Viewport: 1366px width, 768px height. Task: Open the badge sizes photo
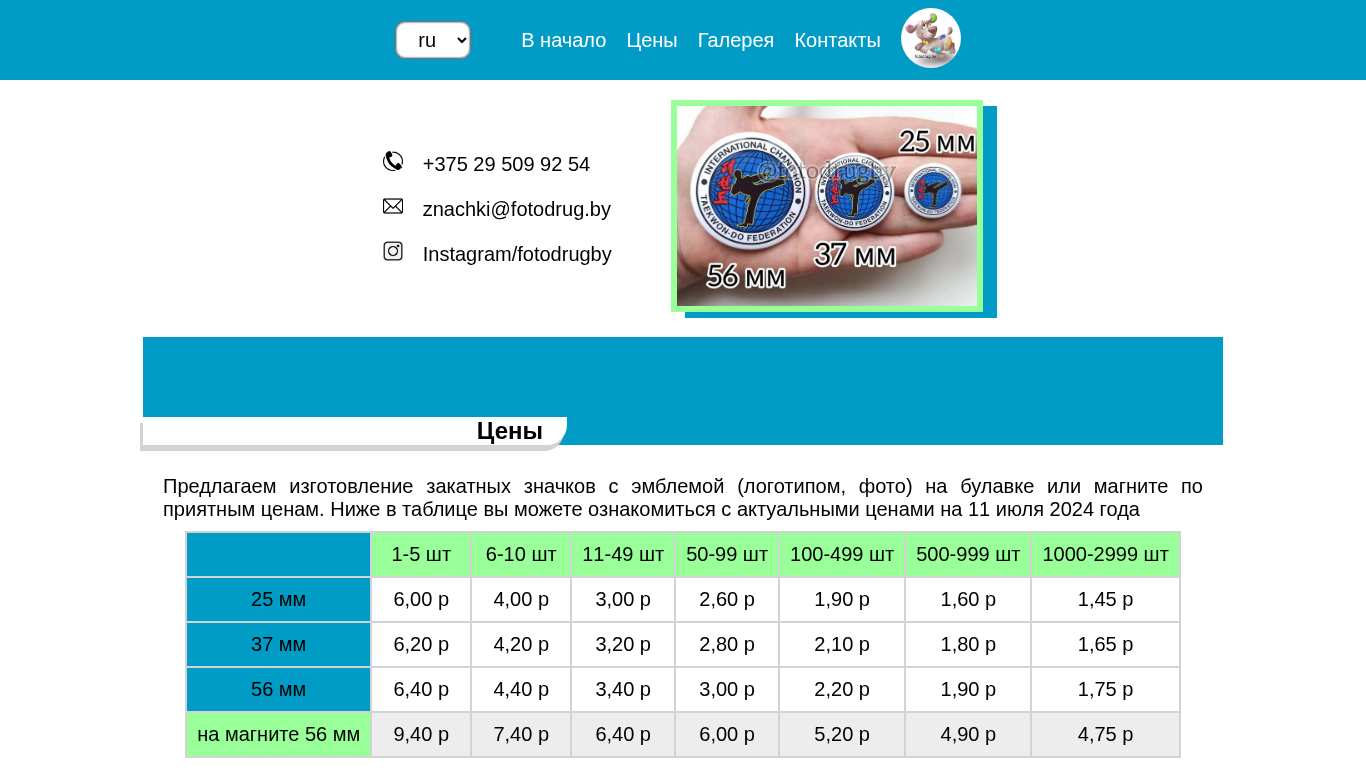[x=827, y=206]
